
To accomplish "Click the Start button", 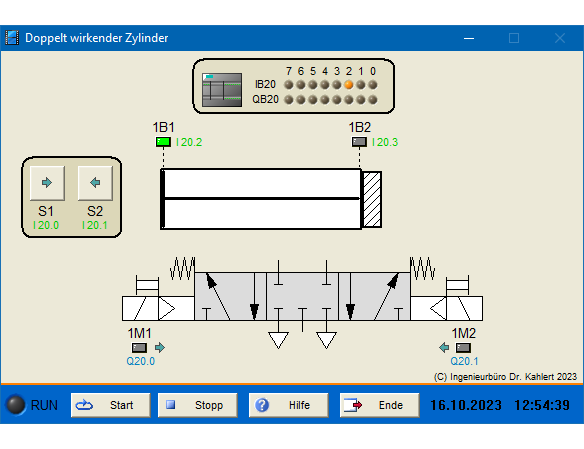I will pyautogui.click(x=111, y=405).
